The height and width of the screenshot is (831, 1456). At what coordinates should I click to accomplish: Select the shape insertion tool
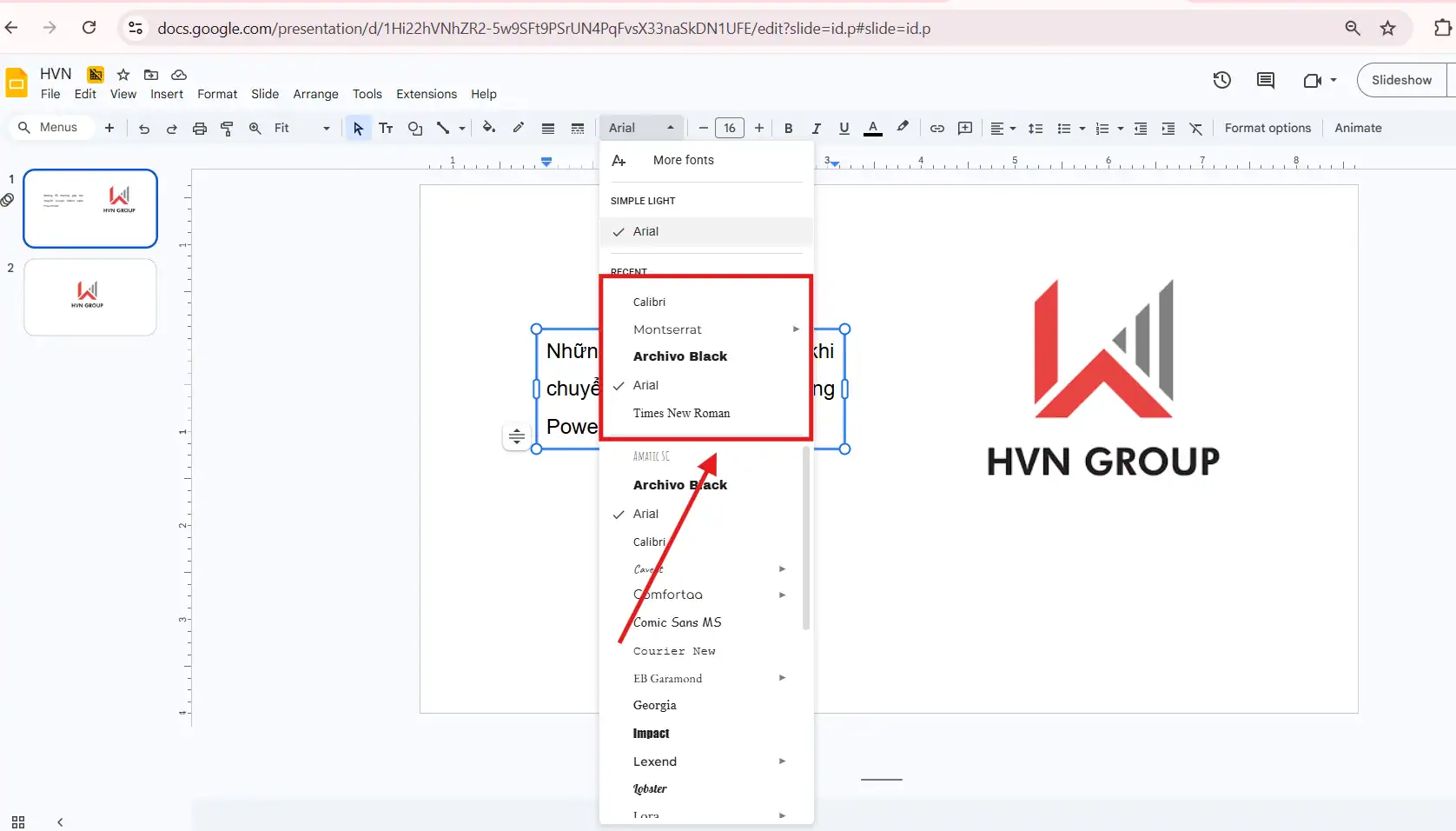point(415,128)
